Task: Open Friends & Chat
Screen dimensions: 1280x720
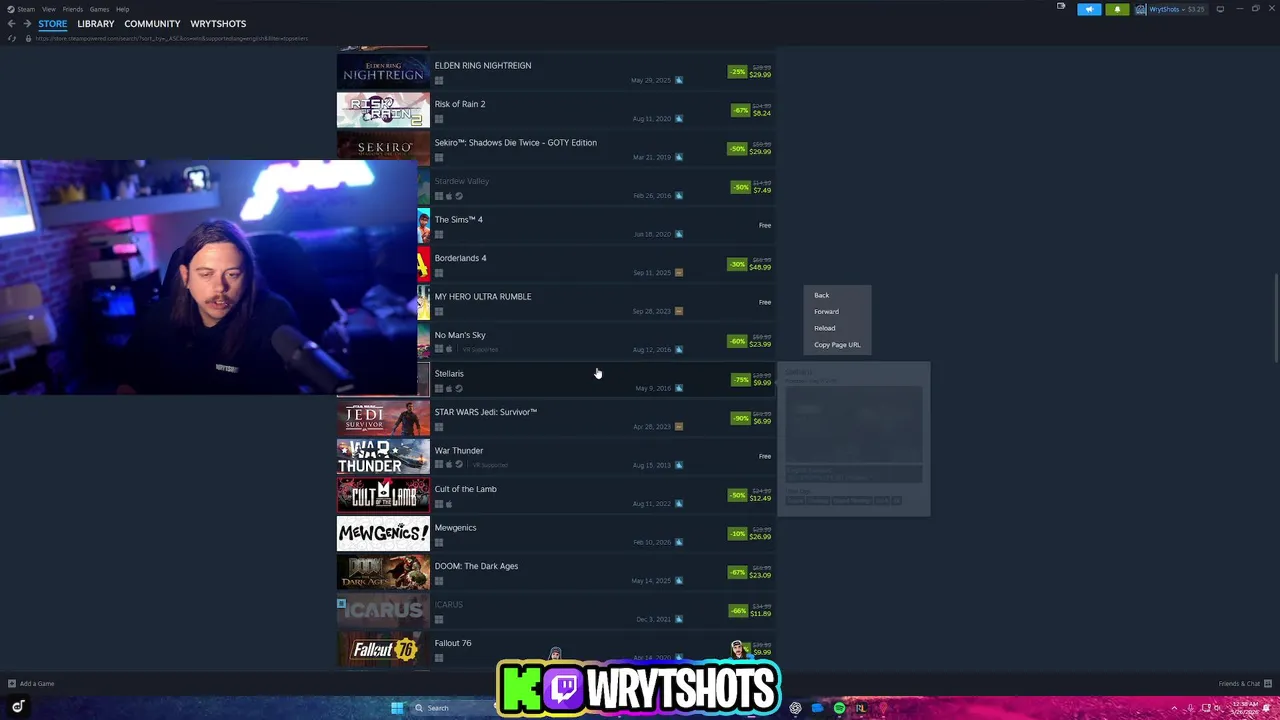Action: pos(1244,684)
